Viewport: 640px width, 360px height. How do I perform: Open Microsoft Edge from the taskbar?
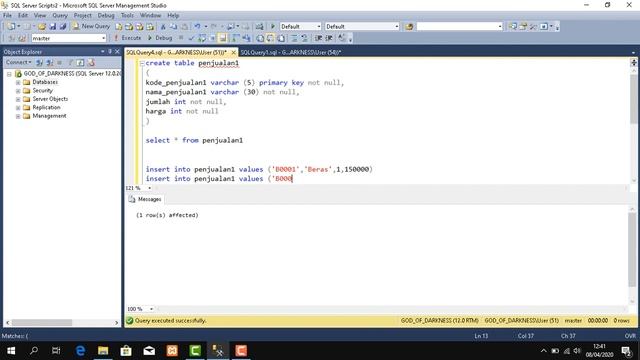tap(80, 351)
